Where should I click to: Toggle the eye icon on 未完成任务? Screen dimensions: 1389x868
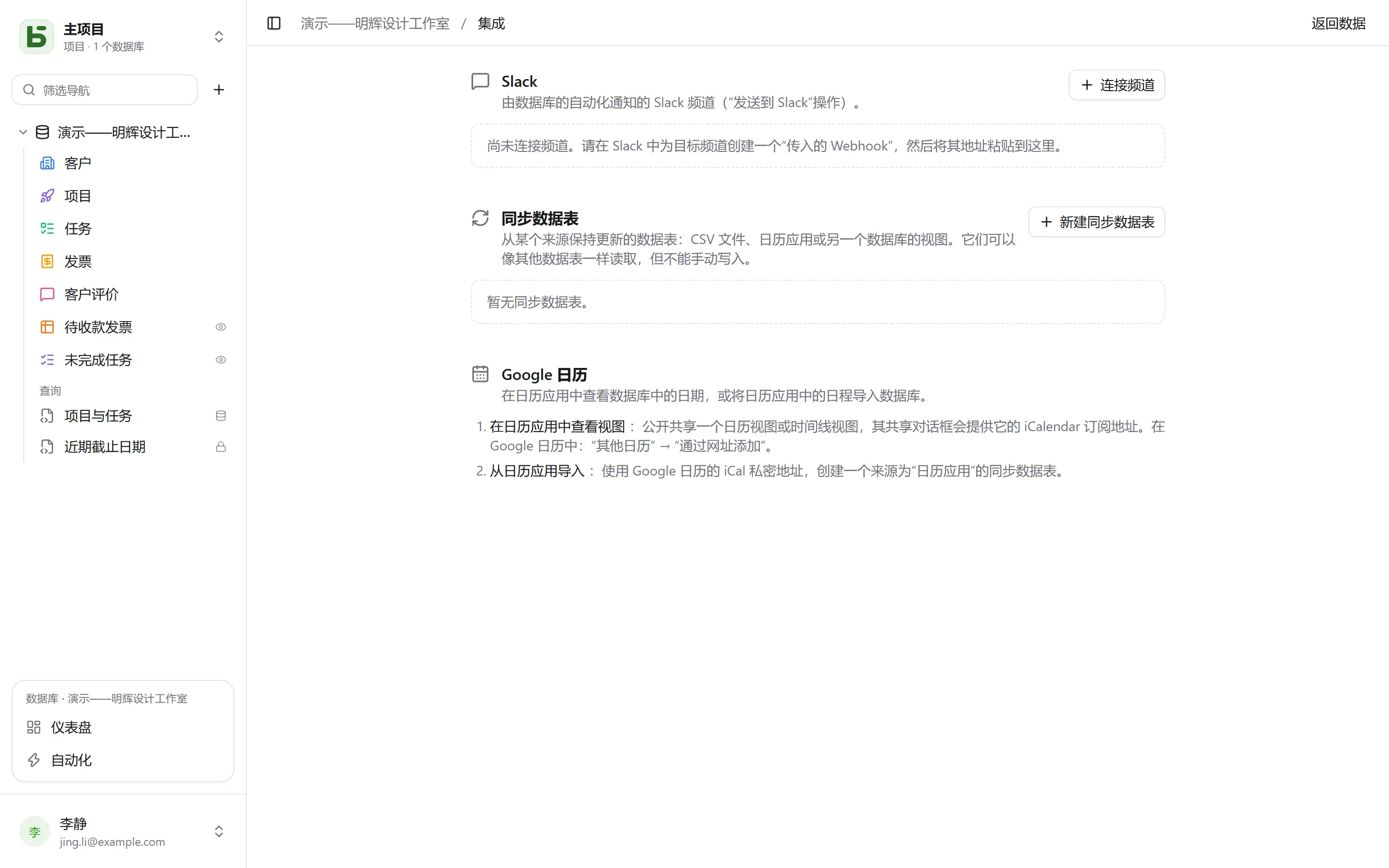pyautogui.click(x=221, y=359)
